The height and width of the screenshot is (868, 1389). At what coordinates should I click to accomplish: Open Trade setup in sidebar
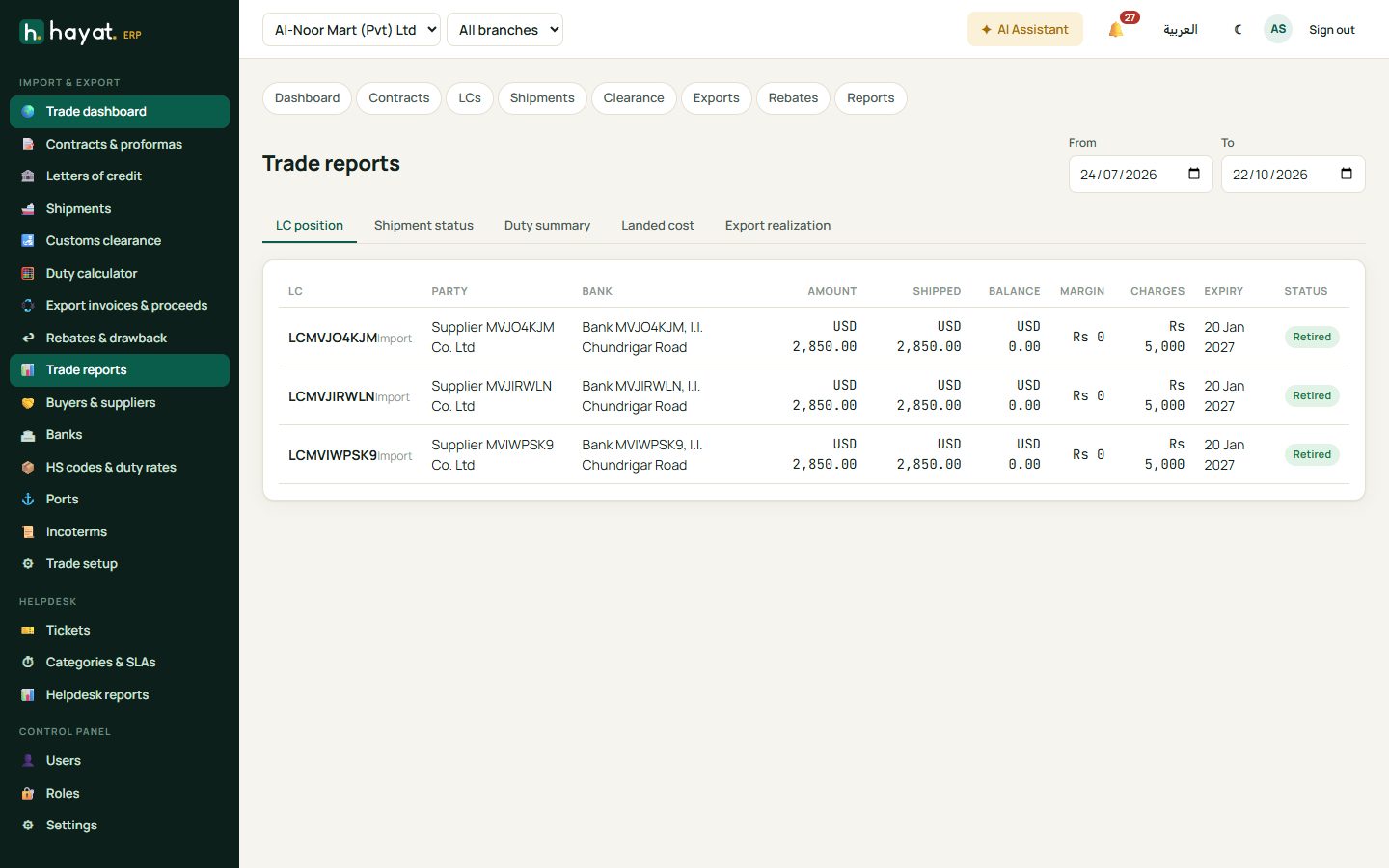(x=120, y=564)
